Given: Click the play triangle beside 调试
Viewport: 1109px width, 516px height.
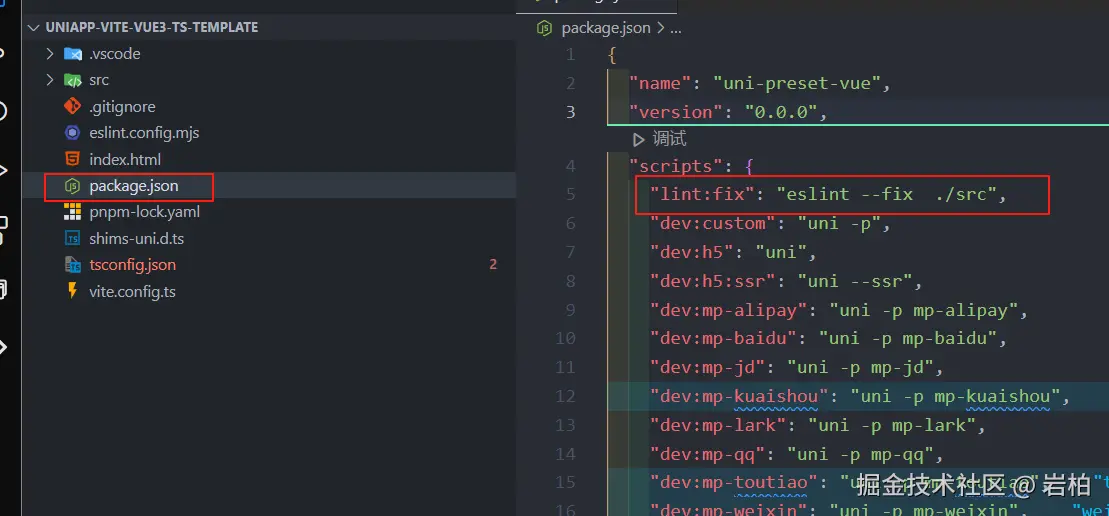Looking at the screenshot, I should [639, 139].
